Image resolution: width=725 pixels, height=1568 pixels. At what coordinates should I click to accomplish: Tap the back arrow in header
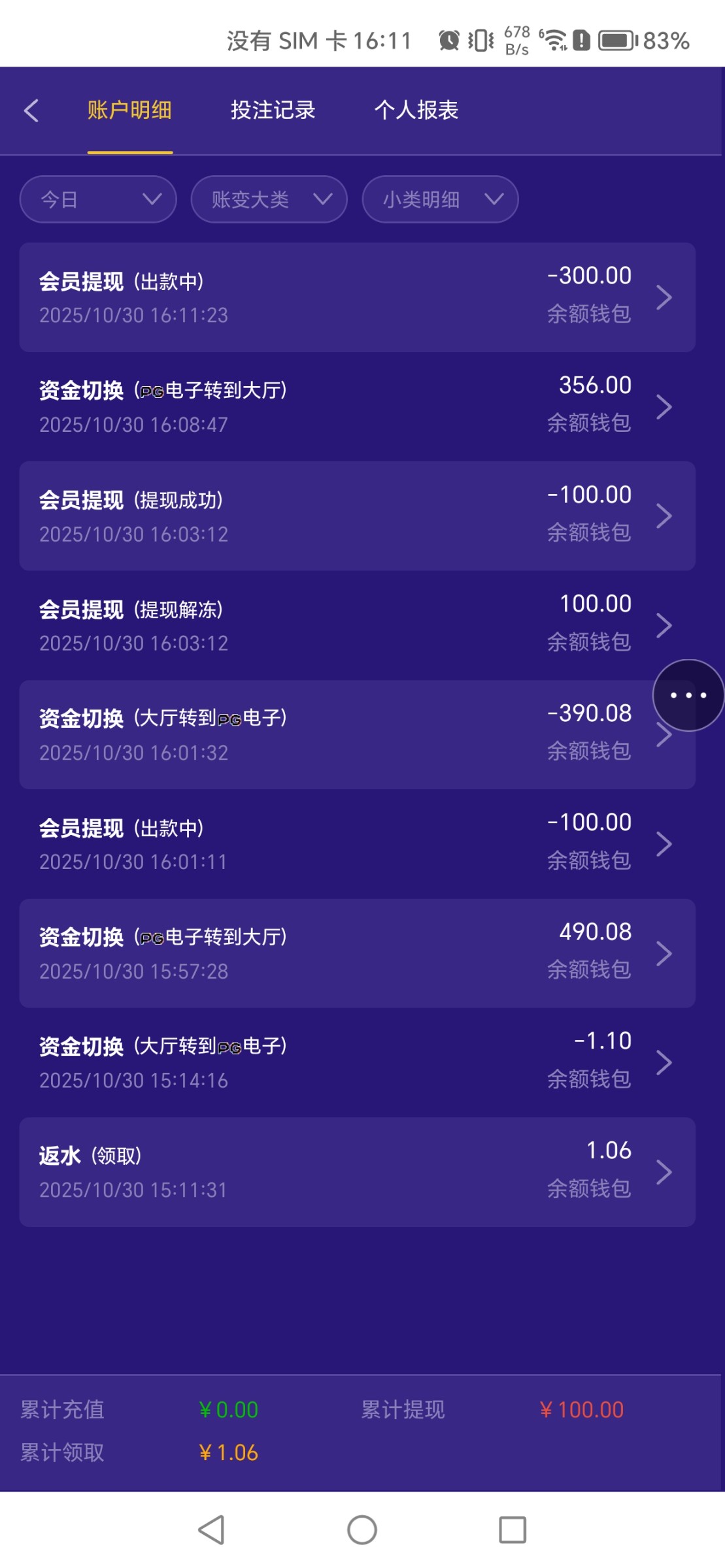click(31, 110)
